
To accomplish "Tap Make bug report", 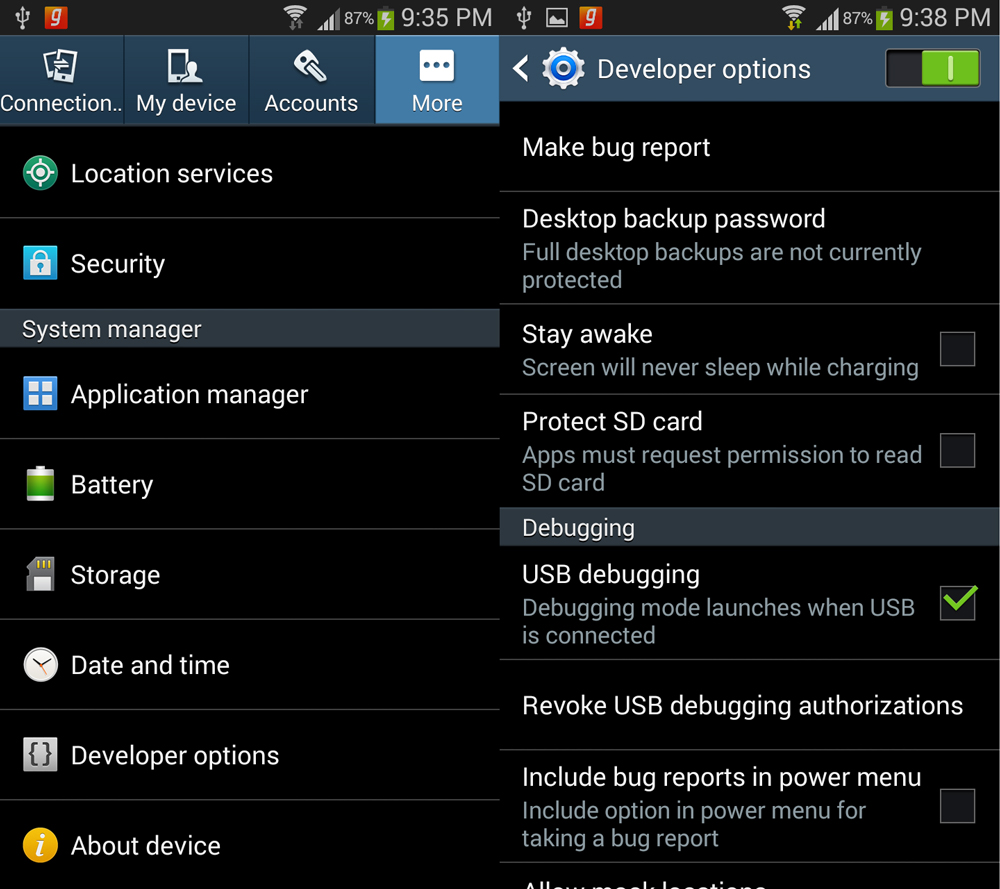I will (x=749, y=147).
